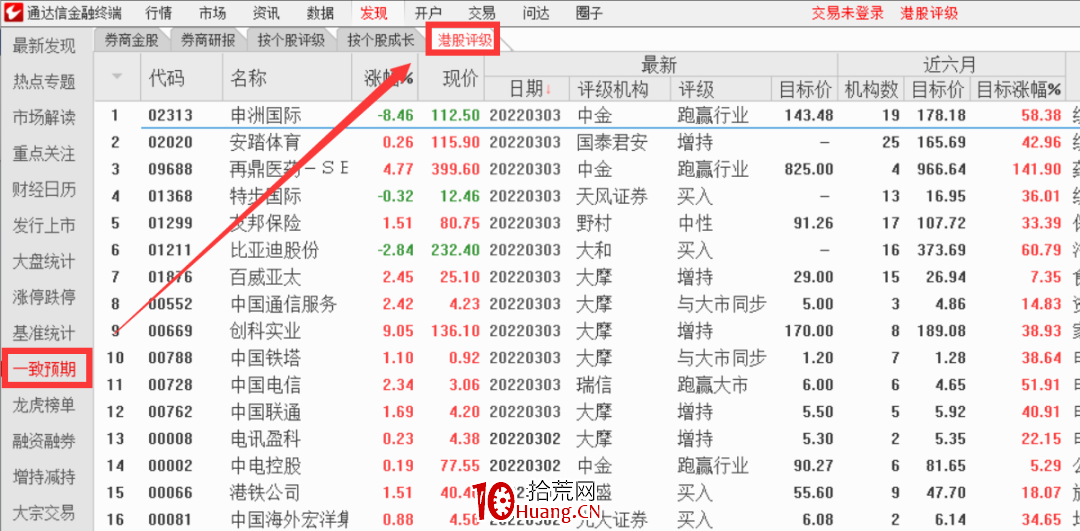Sort by the 机构数 column header

872,88
